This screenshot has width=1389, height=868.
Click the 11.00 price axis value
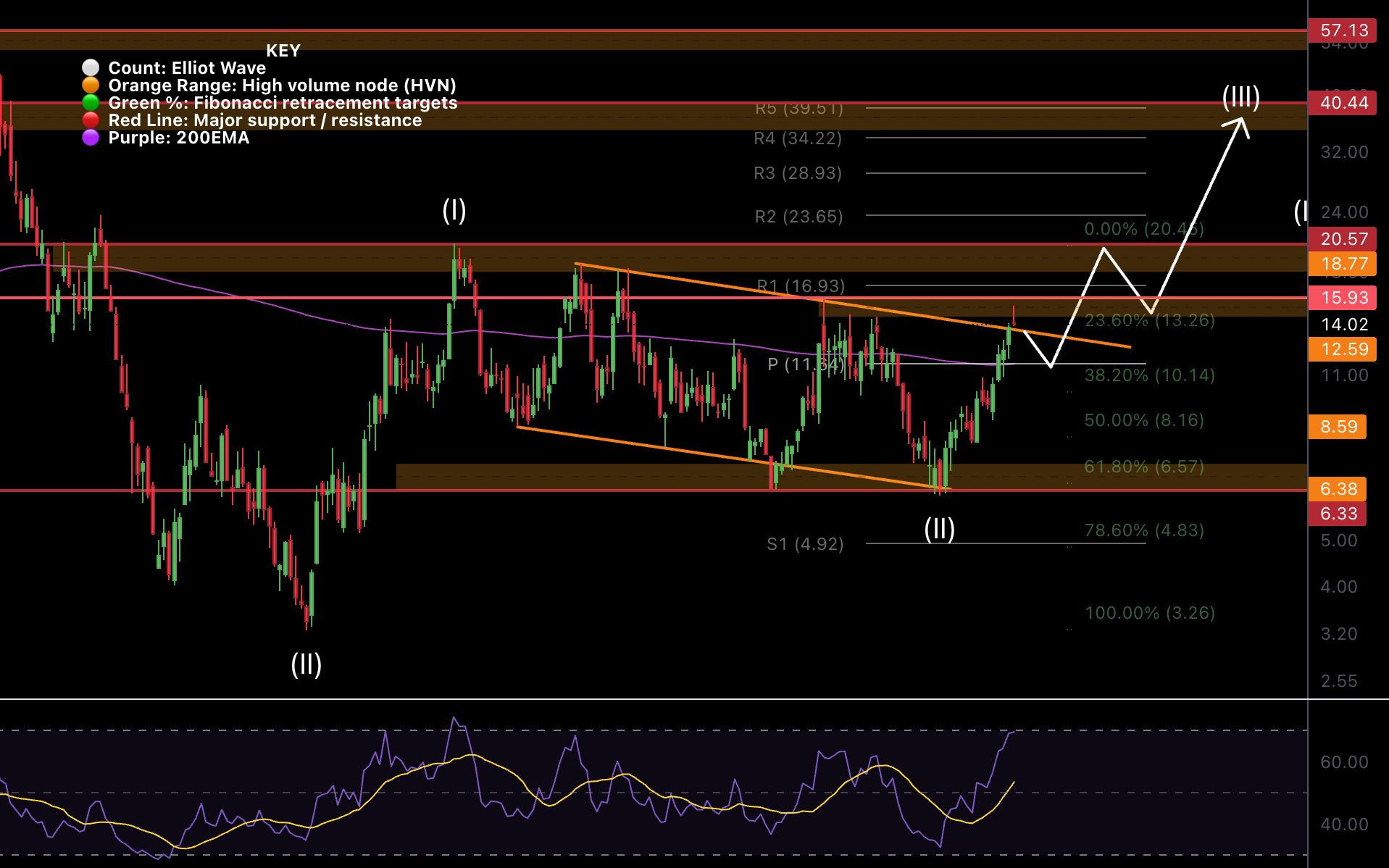pyautogui.click(x=1344, y=375)
